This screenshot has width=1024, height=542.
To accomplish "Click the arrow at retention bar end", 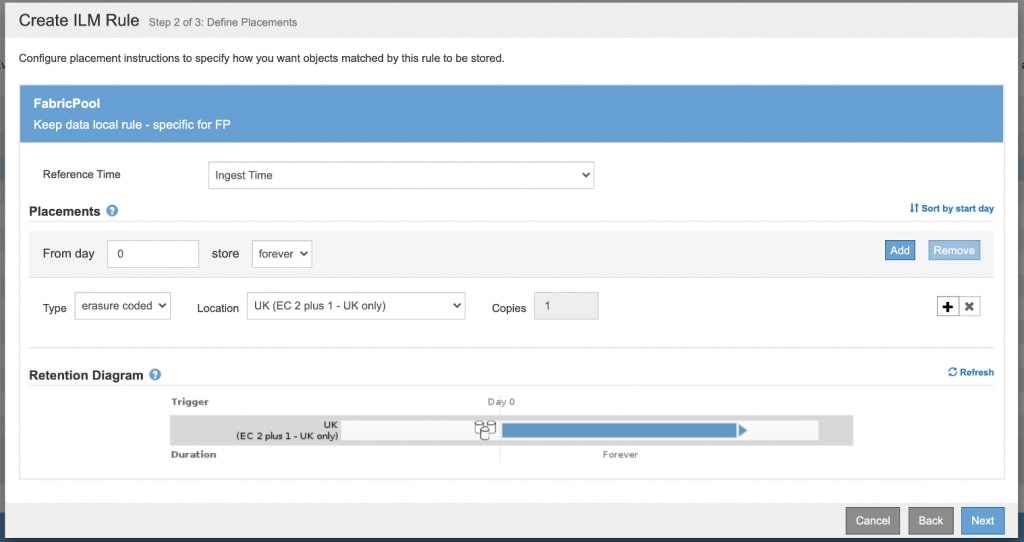I will [743, 430].
